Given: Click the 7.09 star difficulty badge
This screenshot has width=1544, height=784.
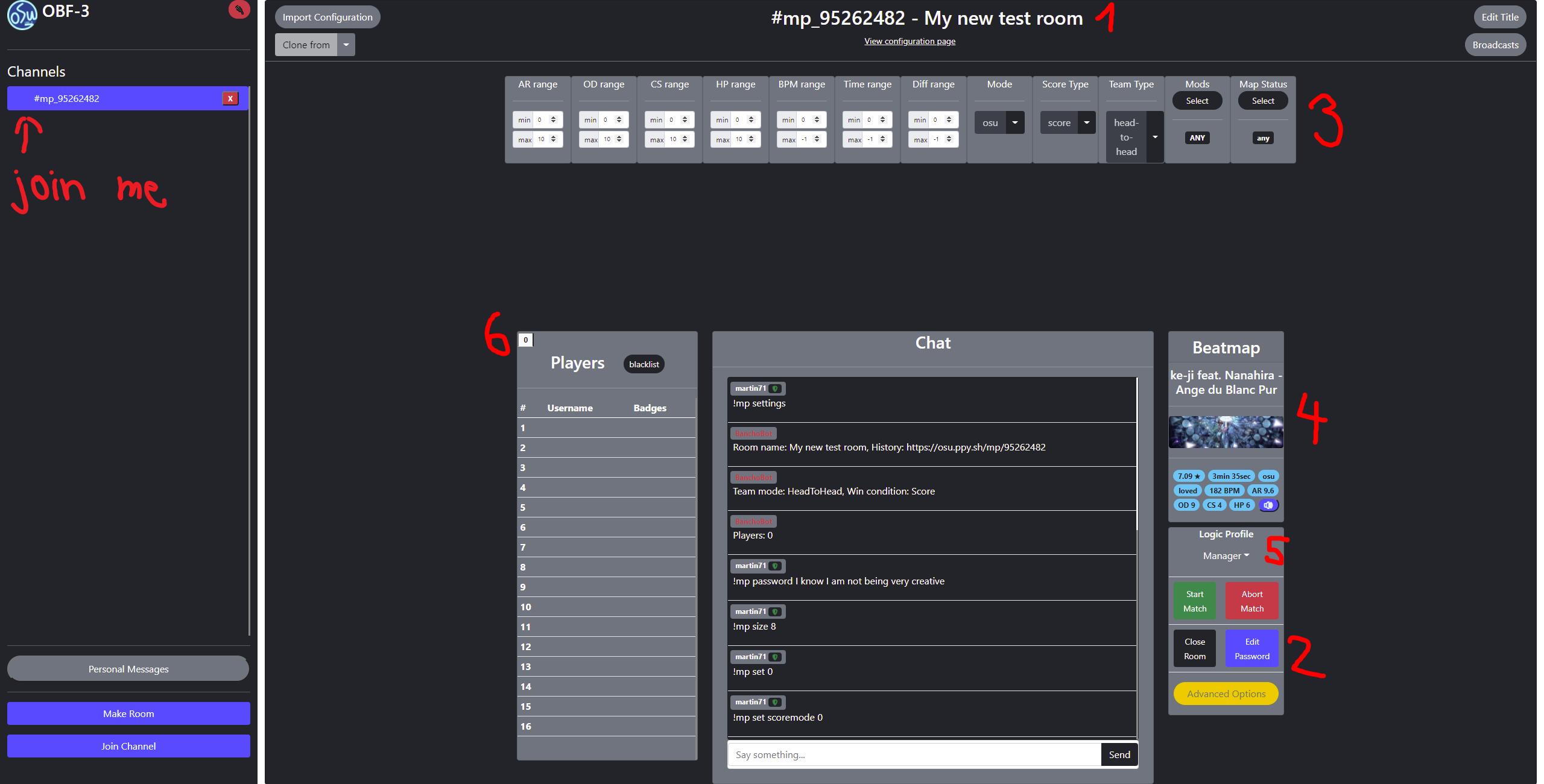Looking at the screenshot, I should 1188,476.
